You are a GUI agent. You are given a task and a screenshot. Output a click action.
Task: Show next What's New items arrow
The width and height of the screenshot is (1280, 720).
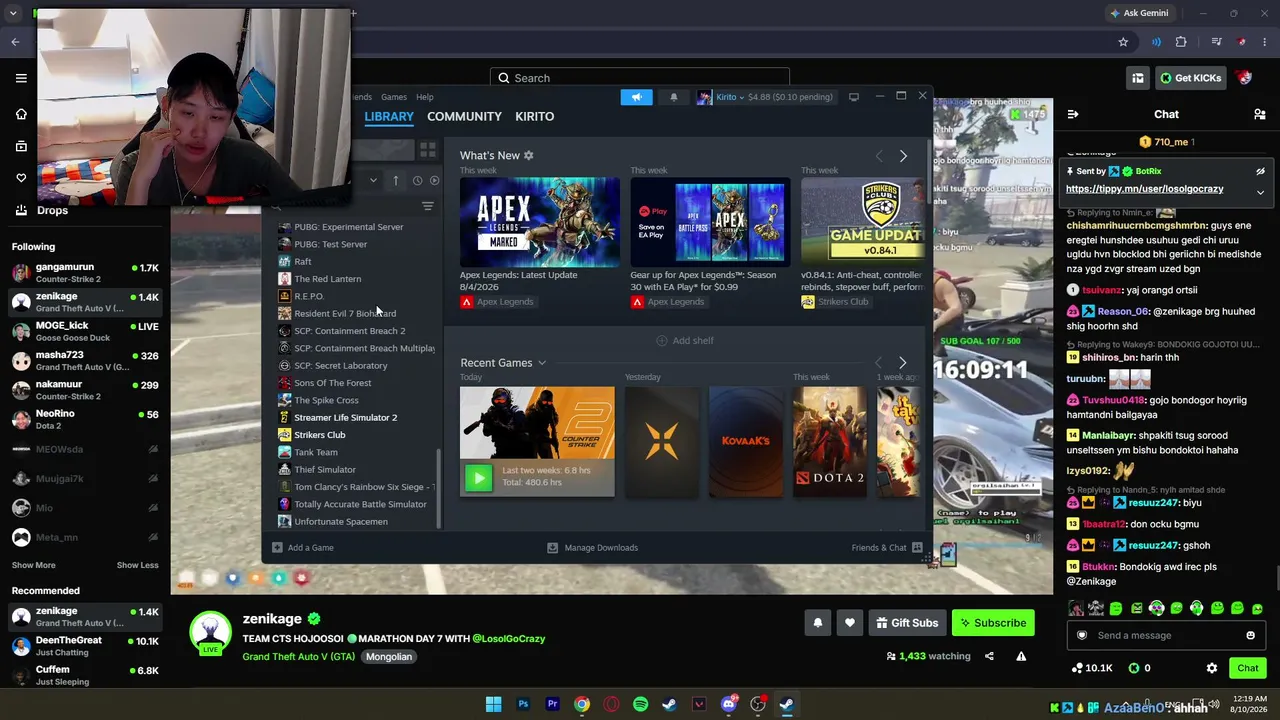(903, 156)
